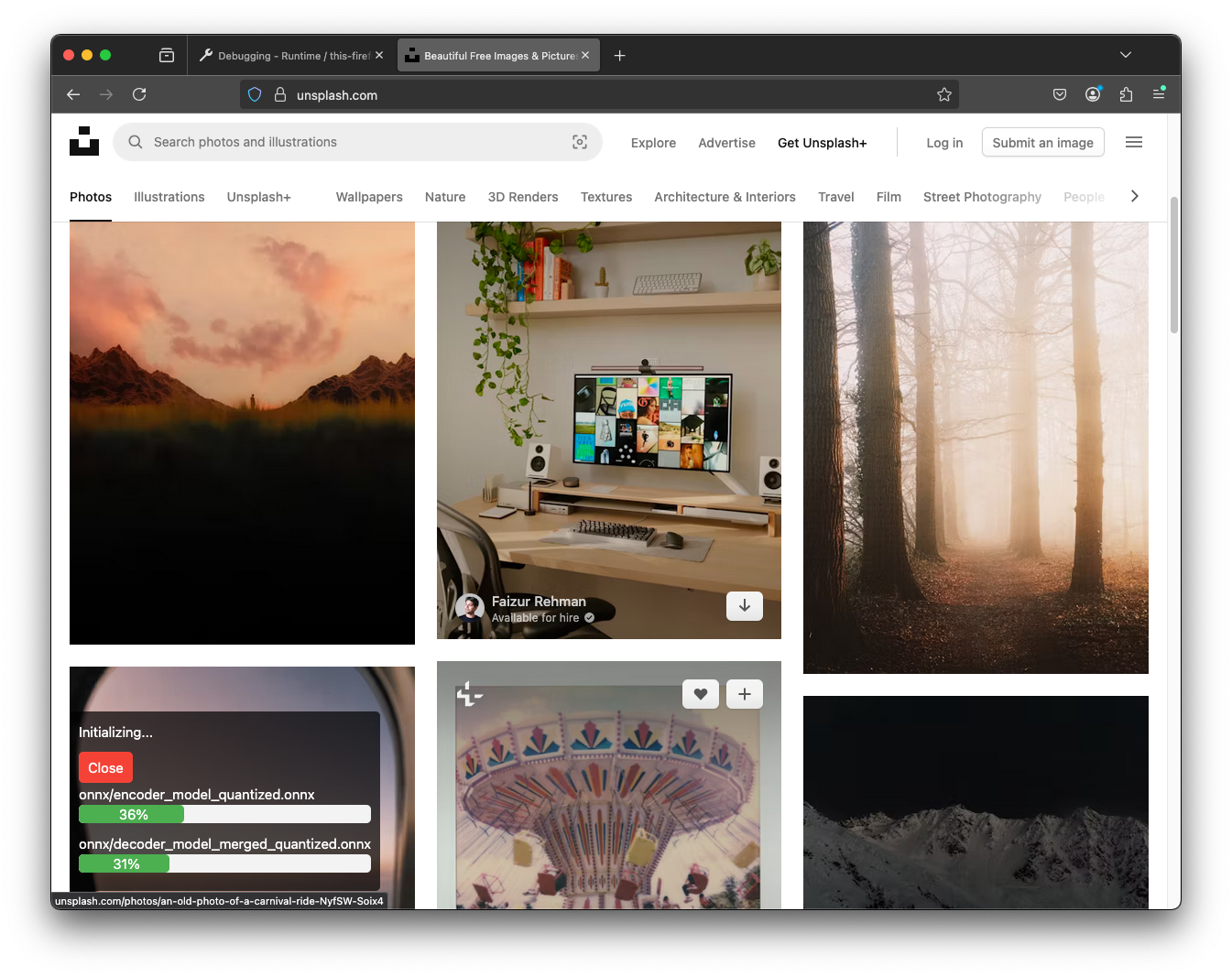This screenshot has width=1232, height=977.
Task: Open Street Photography category
Action: (982, 197)
